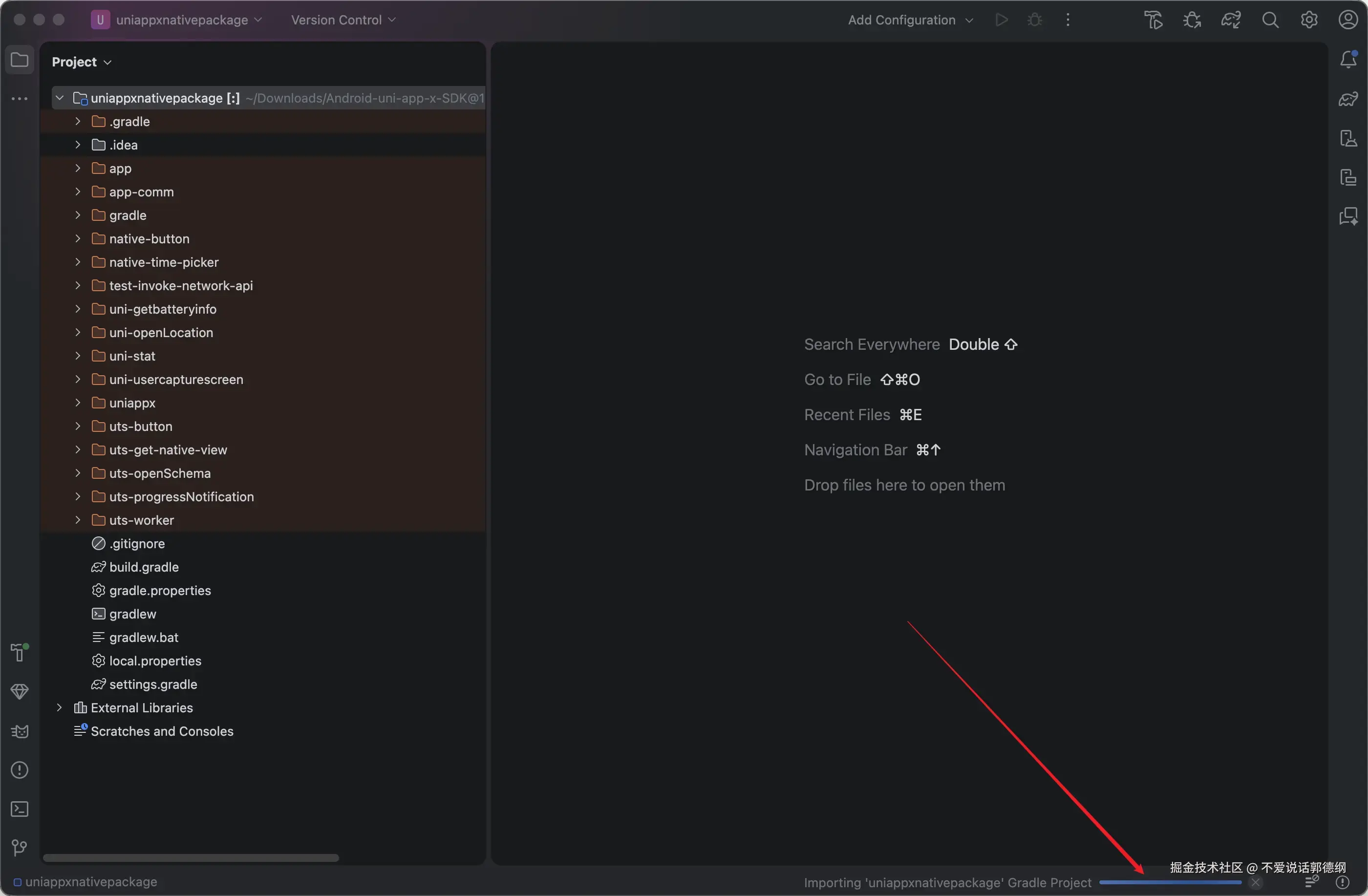Open Search Everywhere magnifier icon
The height and width of the screenshot is (896, 1368).
(x=1270, y=20)
